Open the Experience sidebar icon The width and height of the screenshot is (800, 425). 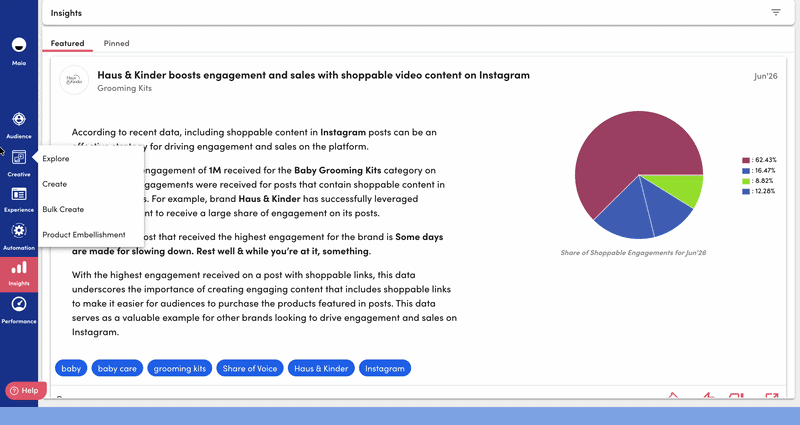pyautogui.click(x=19, y=194)
